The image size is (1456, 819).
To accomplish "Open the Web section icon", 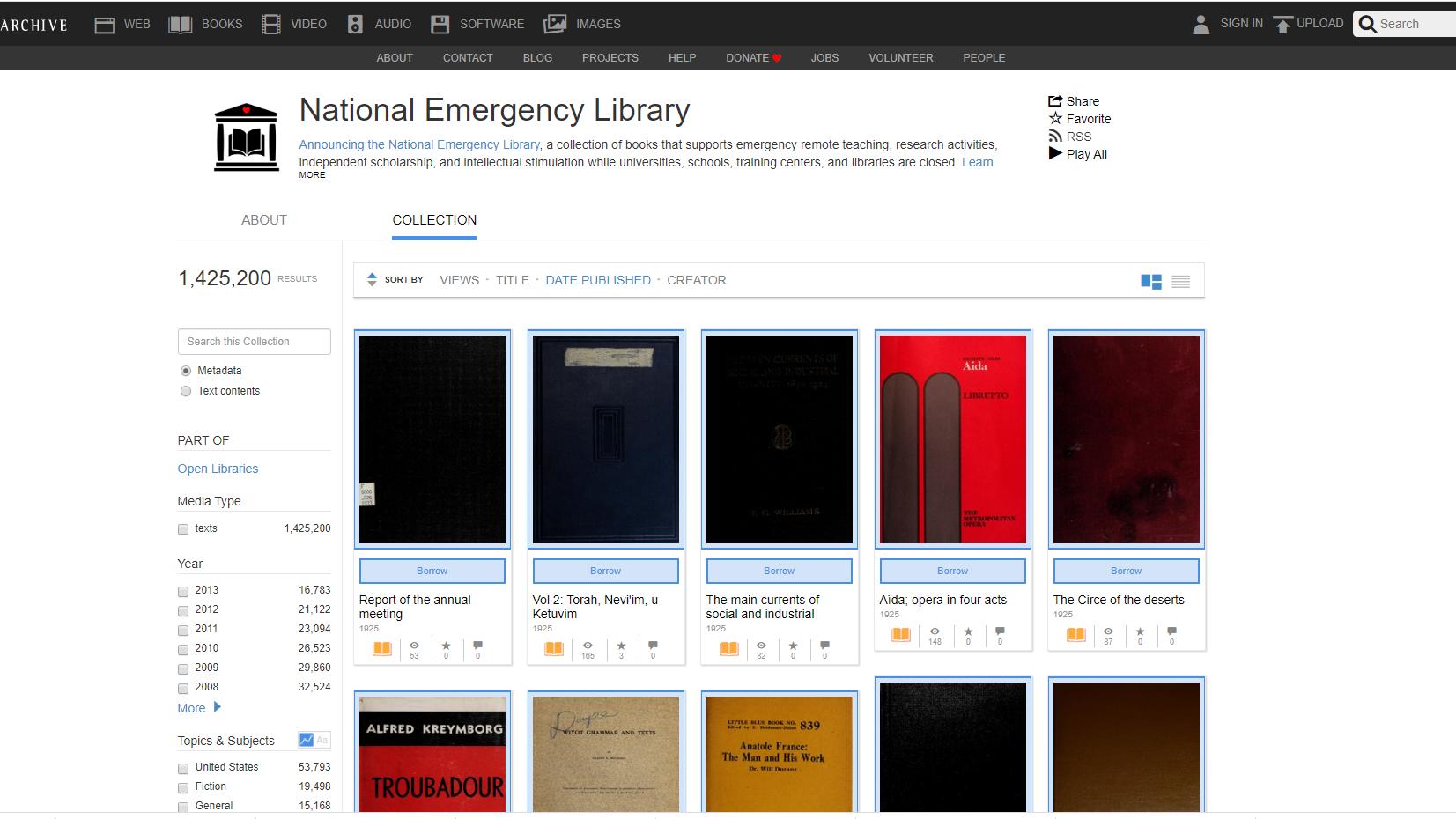I will [105, 25].
